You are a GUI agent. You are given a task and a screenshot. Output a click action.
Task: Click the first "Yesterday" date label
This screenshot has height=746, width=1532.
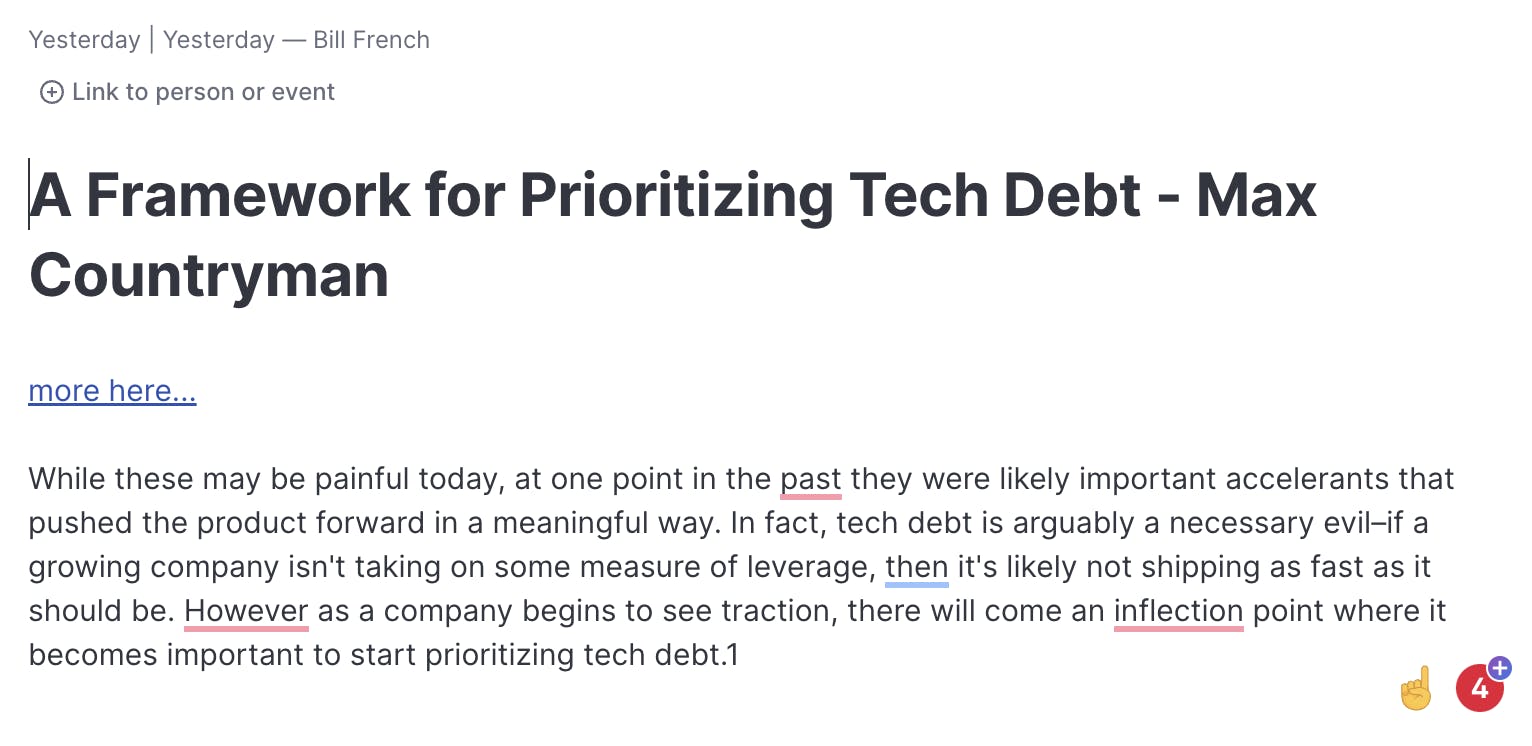tap(84, 40)
